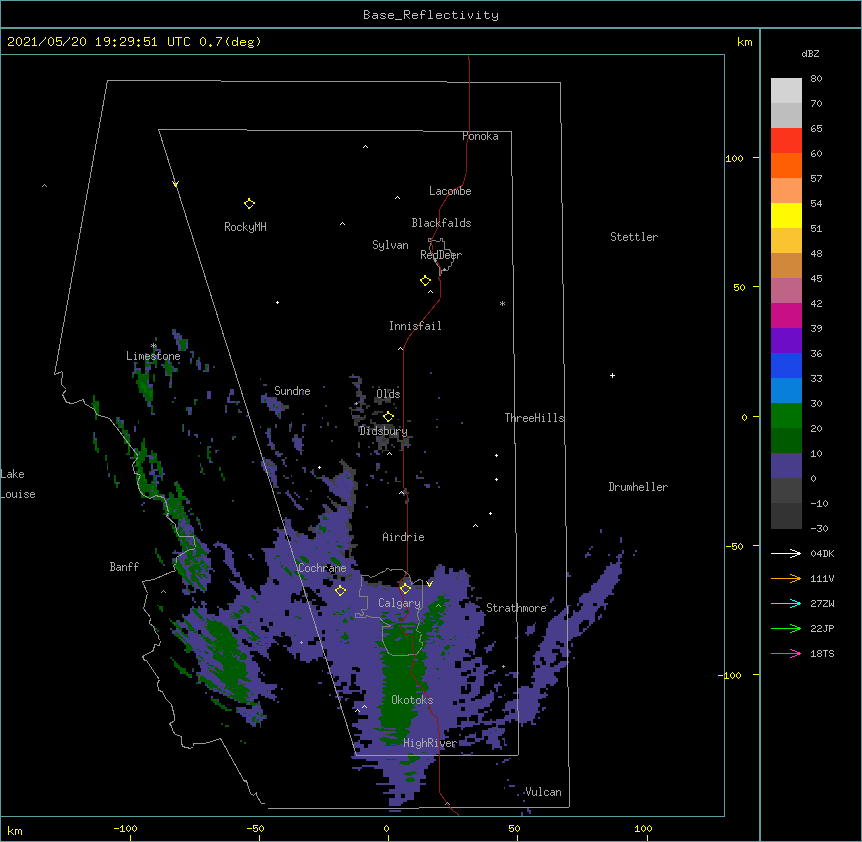Click the white plus marker near ThreeHills
This screenshot has height=842, width=862.
point(612,375)
